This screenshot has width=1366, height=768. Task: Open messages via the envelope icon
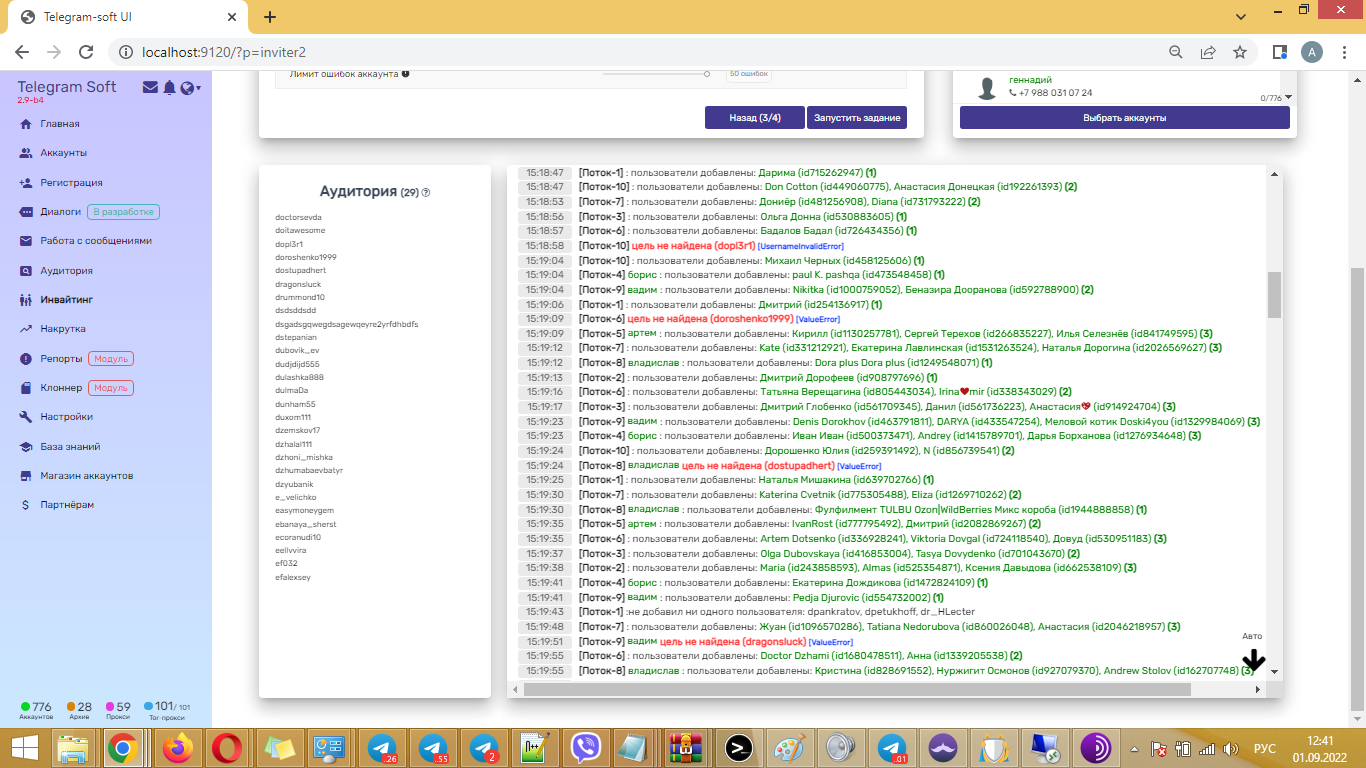(x=150, y=88)
